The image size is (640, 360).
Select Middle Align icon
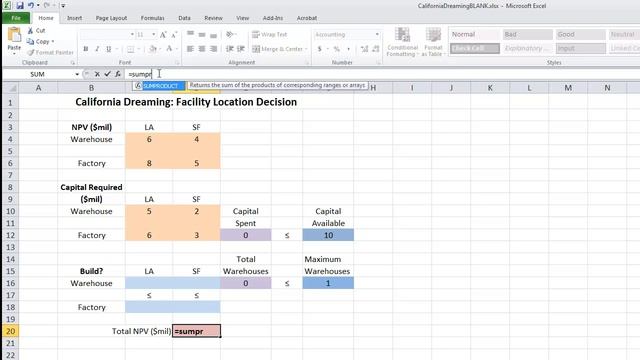pyautogui.click(x=202, y=34)
